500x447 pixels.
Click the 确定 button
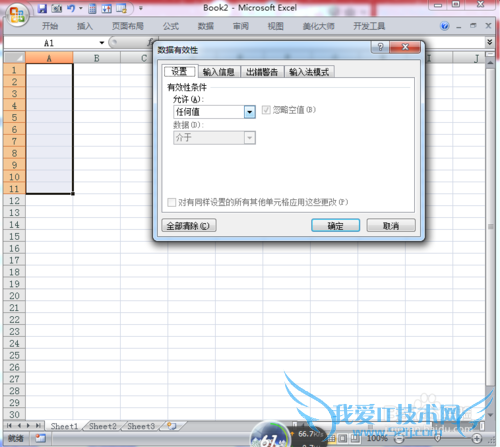tap(335, 226)
